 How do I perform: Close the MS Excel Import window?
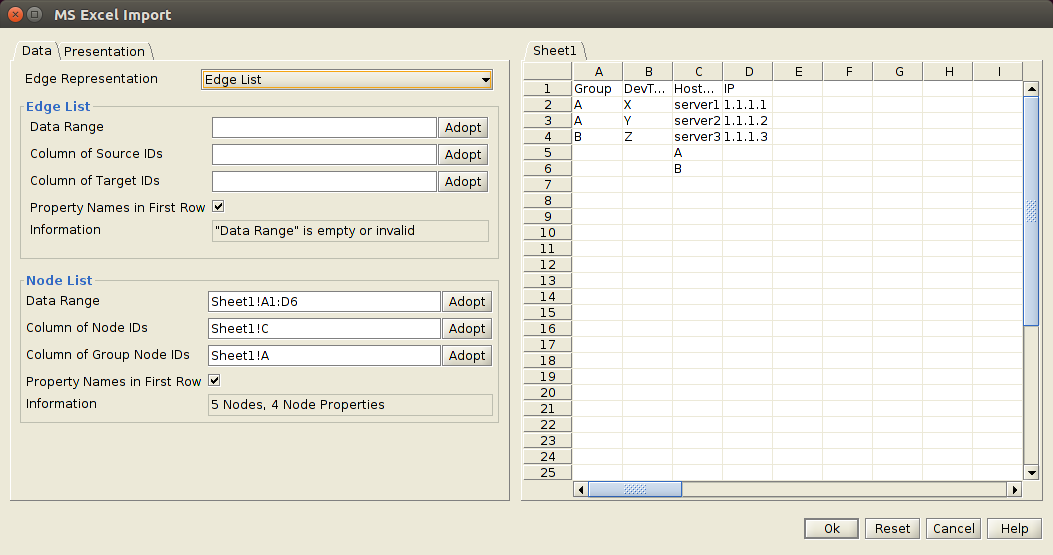click(15, 14)
